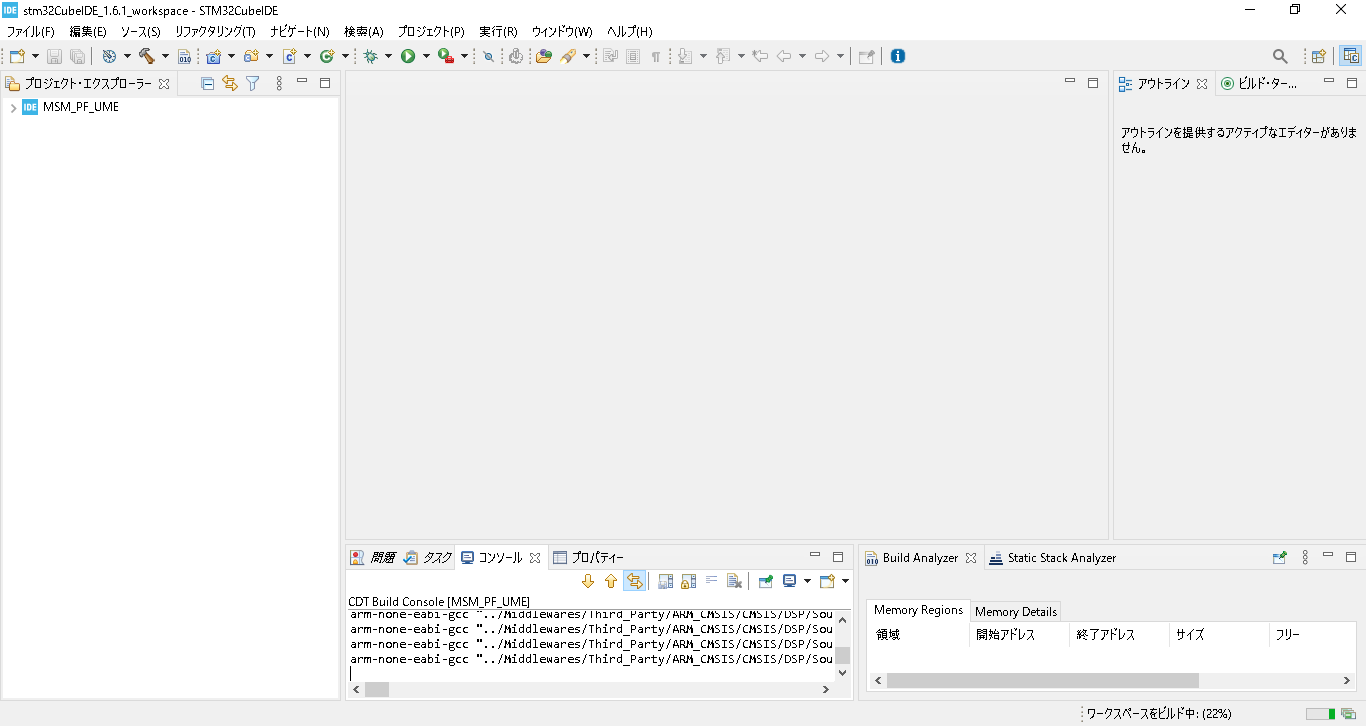This screenshot has width=1366, height=726.
Task: Click the console horizontal scrollbar thumb
Action: [x=377, y=689]
